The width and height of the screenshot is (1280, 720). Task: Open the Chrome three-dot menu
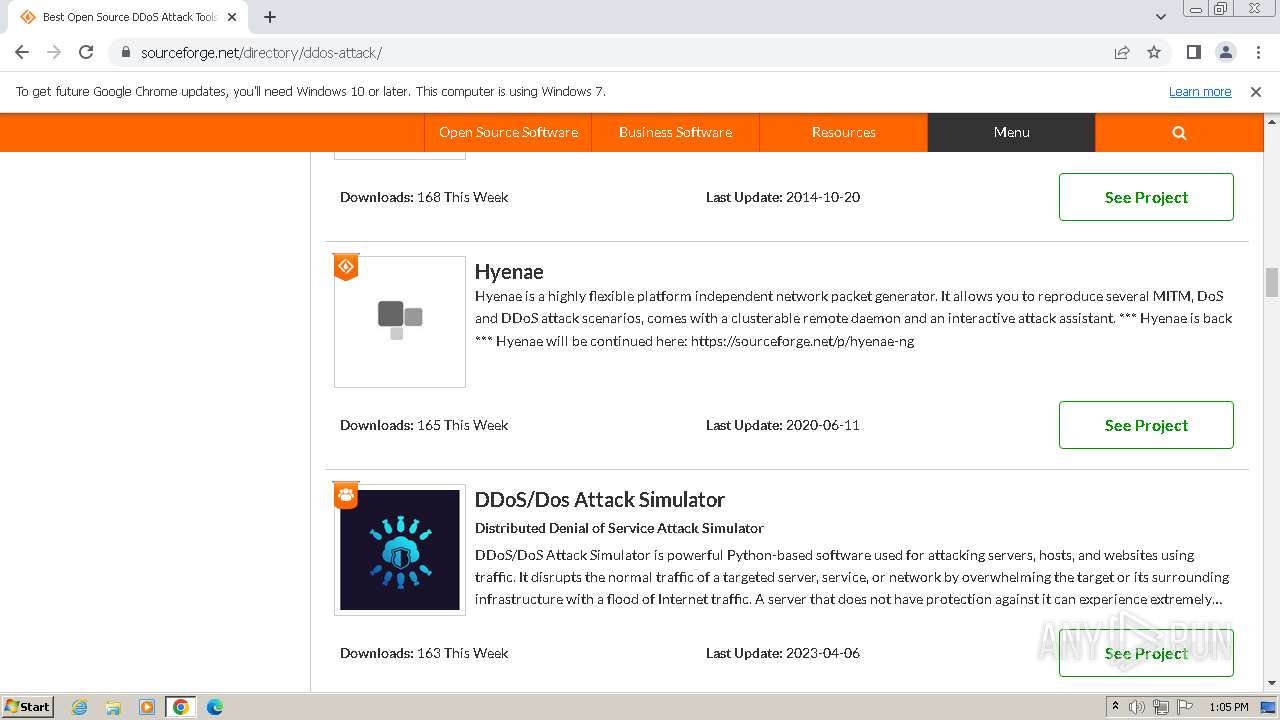point(1256,52)
